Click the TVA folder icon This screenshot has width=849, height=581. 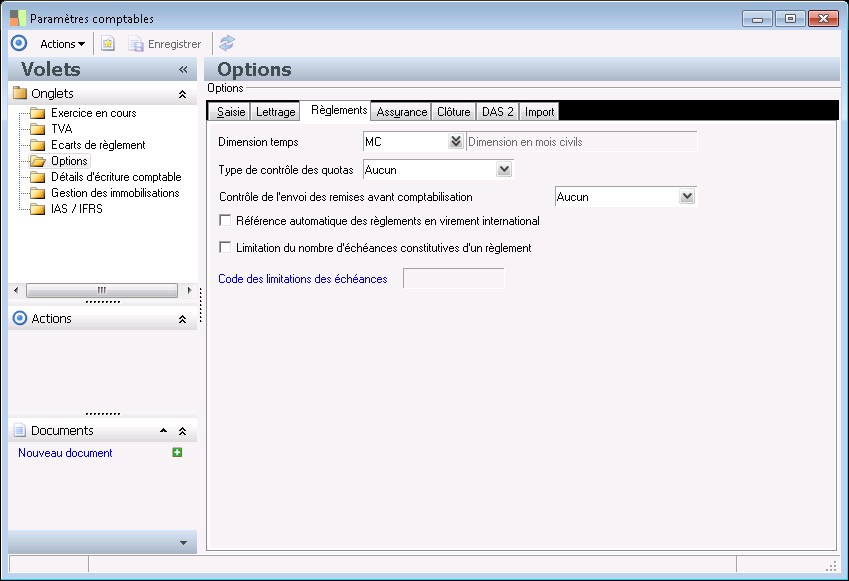coord(38,129)
